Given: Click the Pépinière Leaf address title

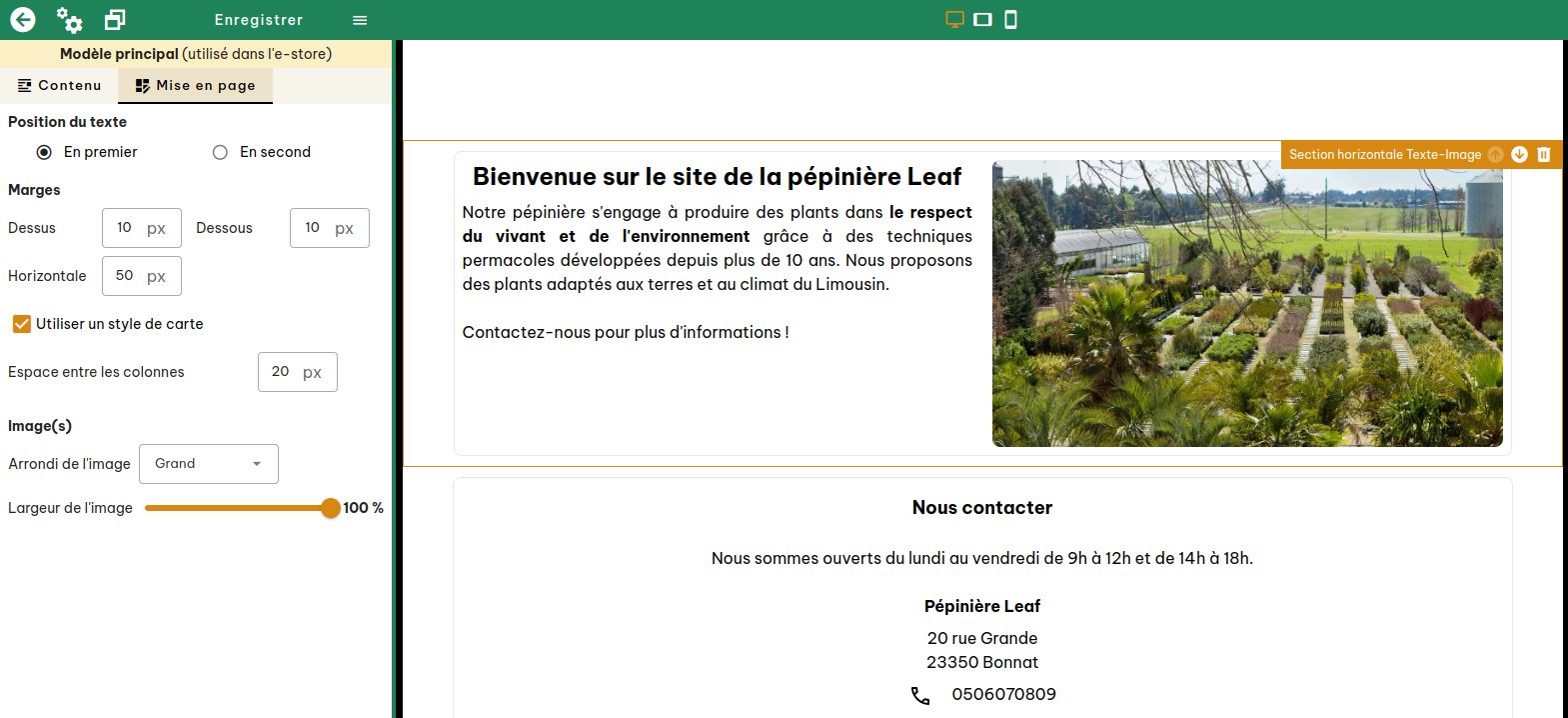Looking at the screenshot, I should (982, 606).
